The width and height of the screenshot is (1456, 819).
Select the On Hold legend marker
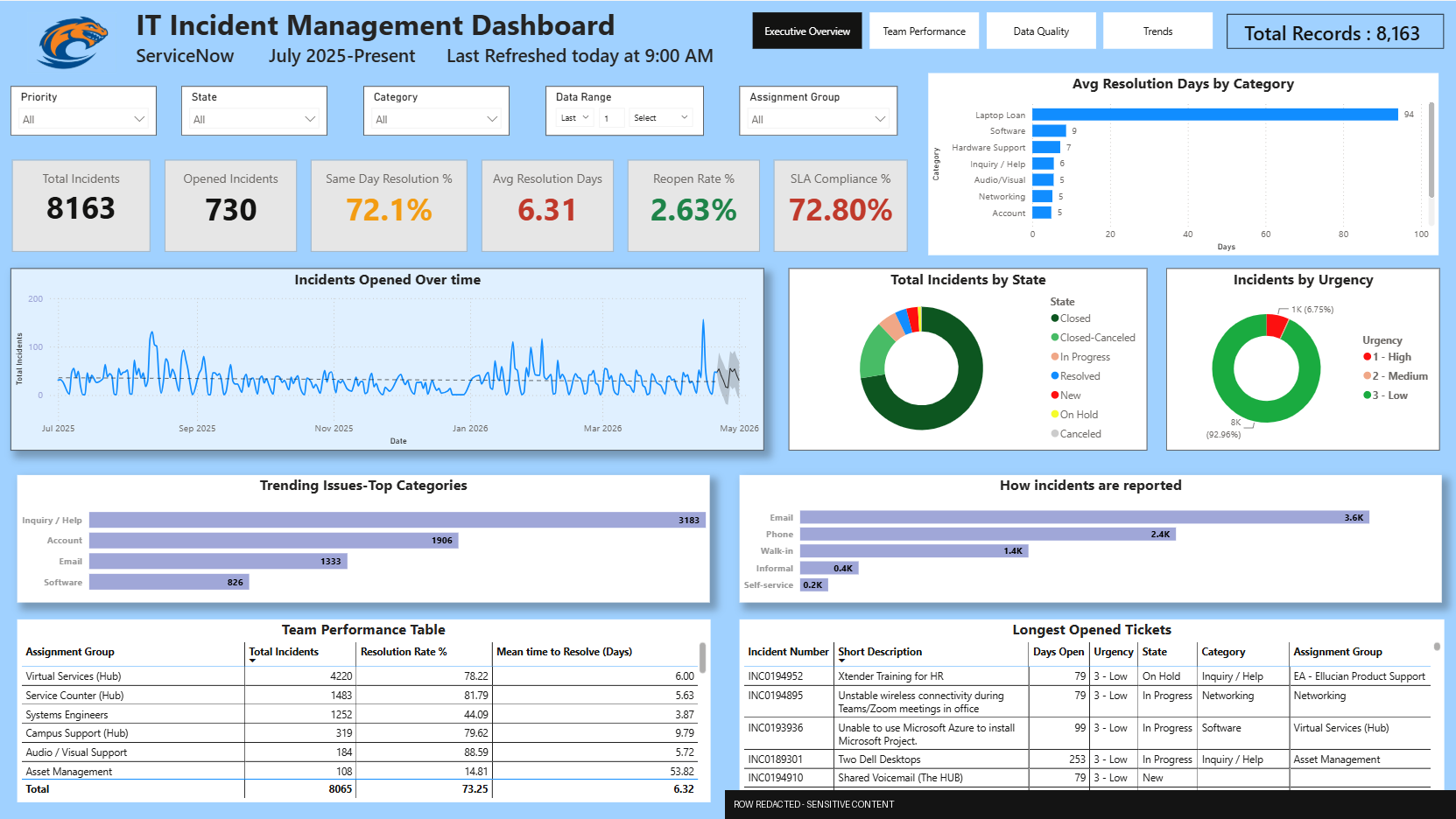pyautogui.click(x=1055, y=415)
